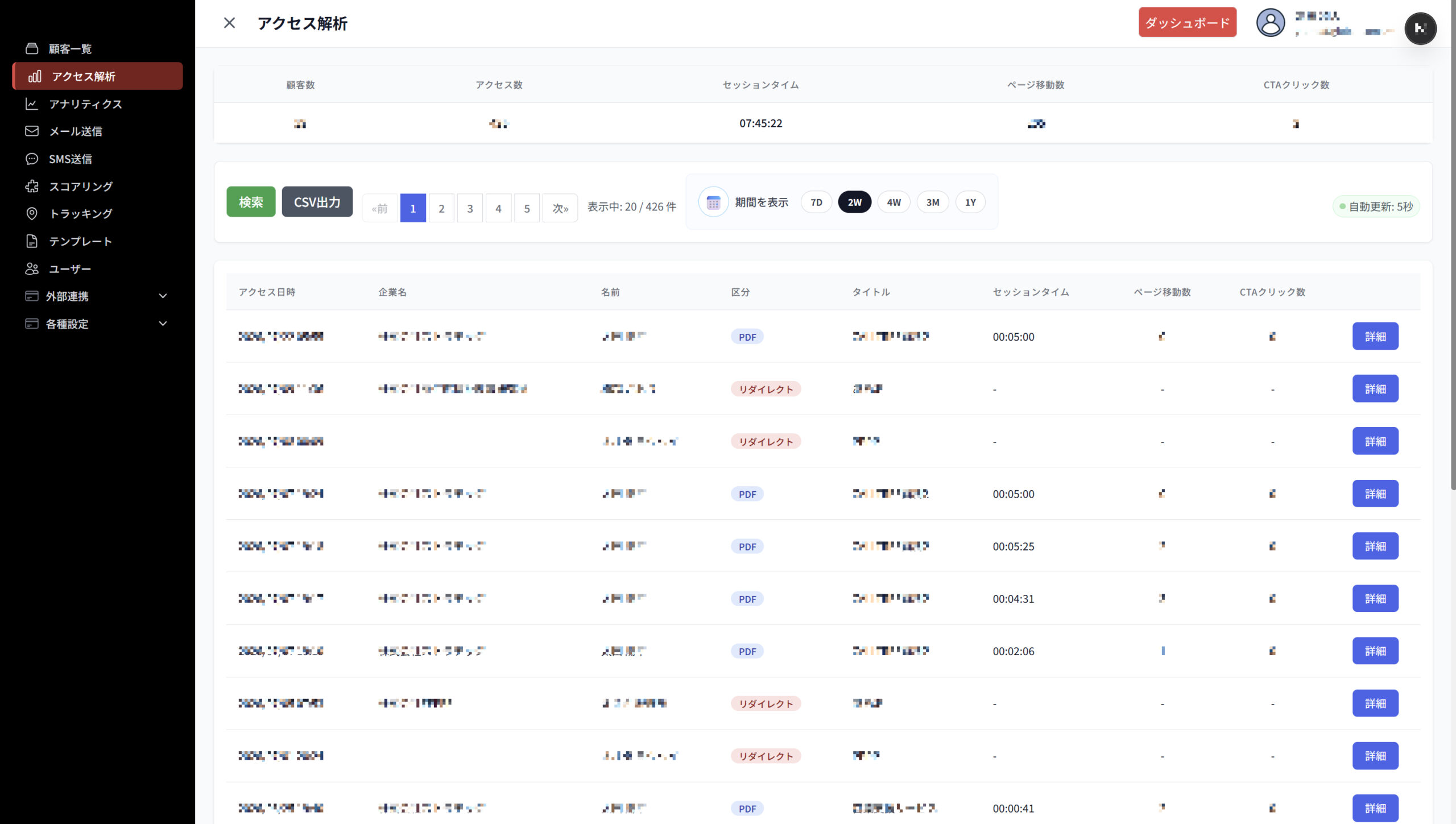Click the アクセス日時 column header
The height and width of the screenshot is (824, 1456).
[267, 292]
